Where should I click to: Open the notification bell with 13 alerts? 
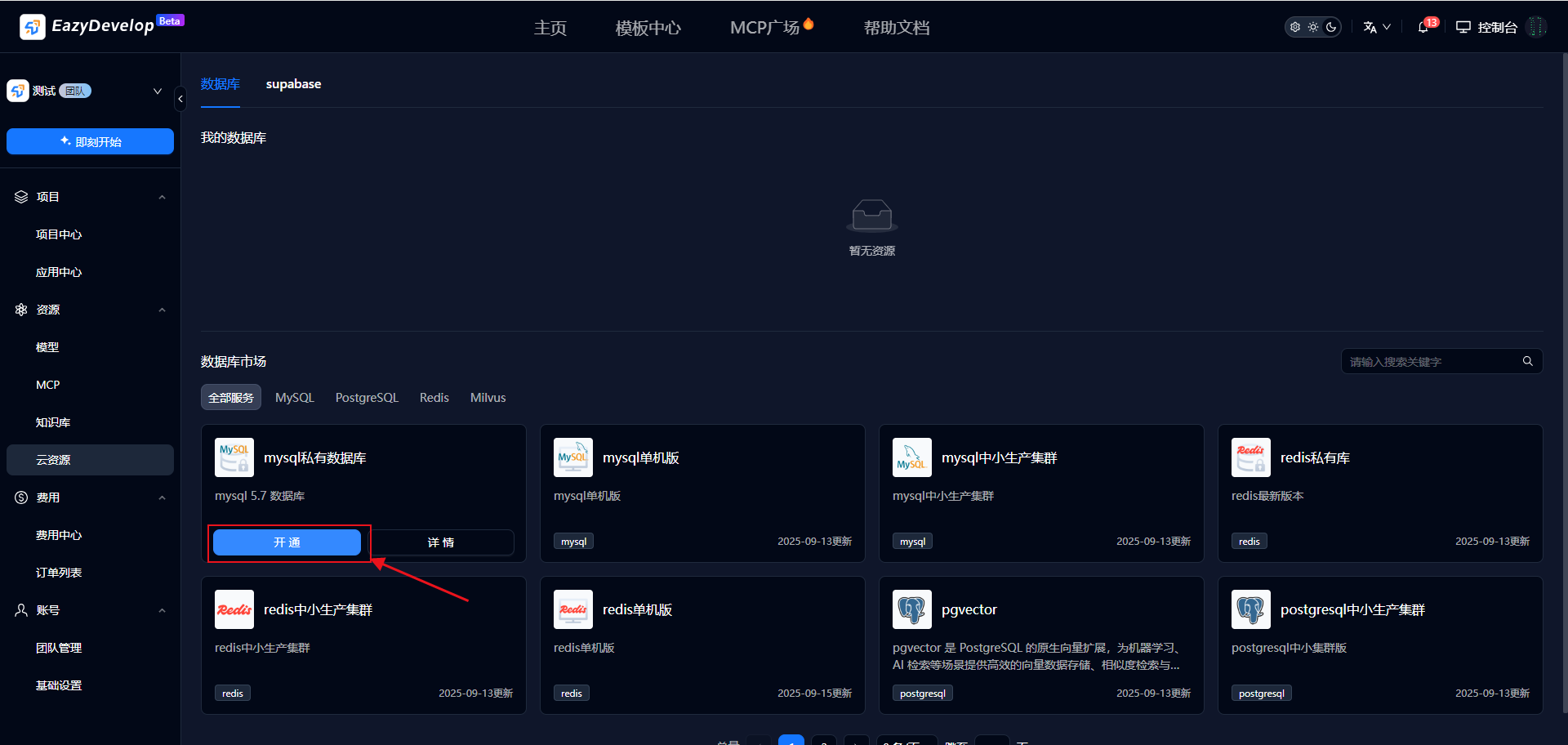pos(1423,27)
